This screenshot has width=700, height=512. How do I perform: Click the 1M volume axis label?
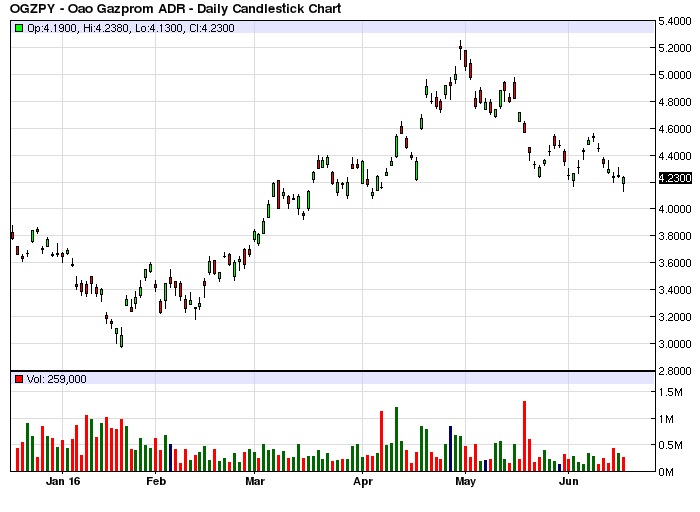pos(666,419)
